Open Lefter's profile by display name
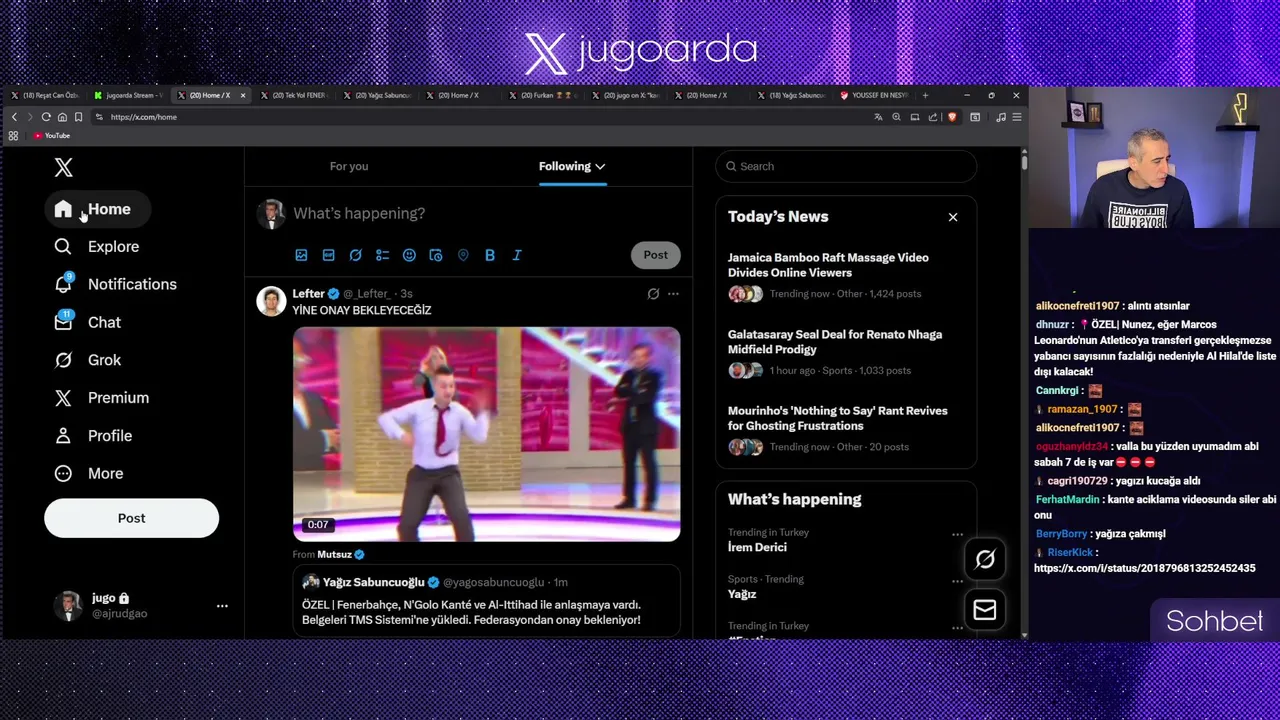The width and height of the screenshot is (1280, 720). pos(308,294)
